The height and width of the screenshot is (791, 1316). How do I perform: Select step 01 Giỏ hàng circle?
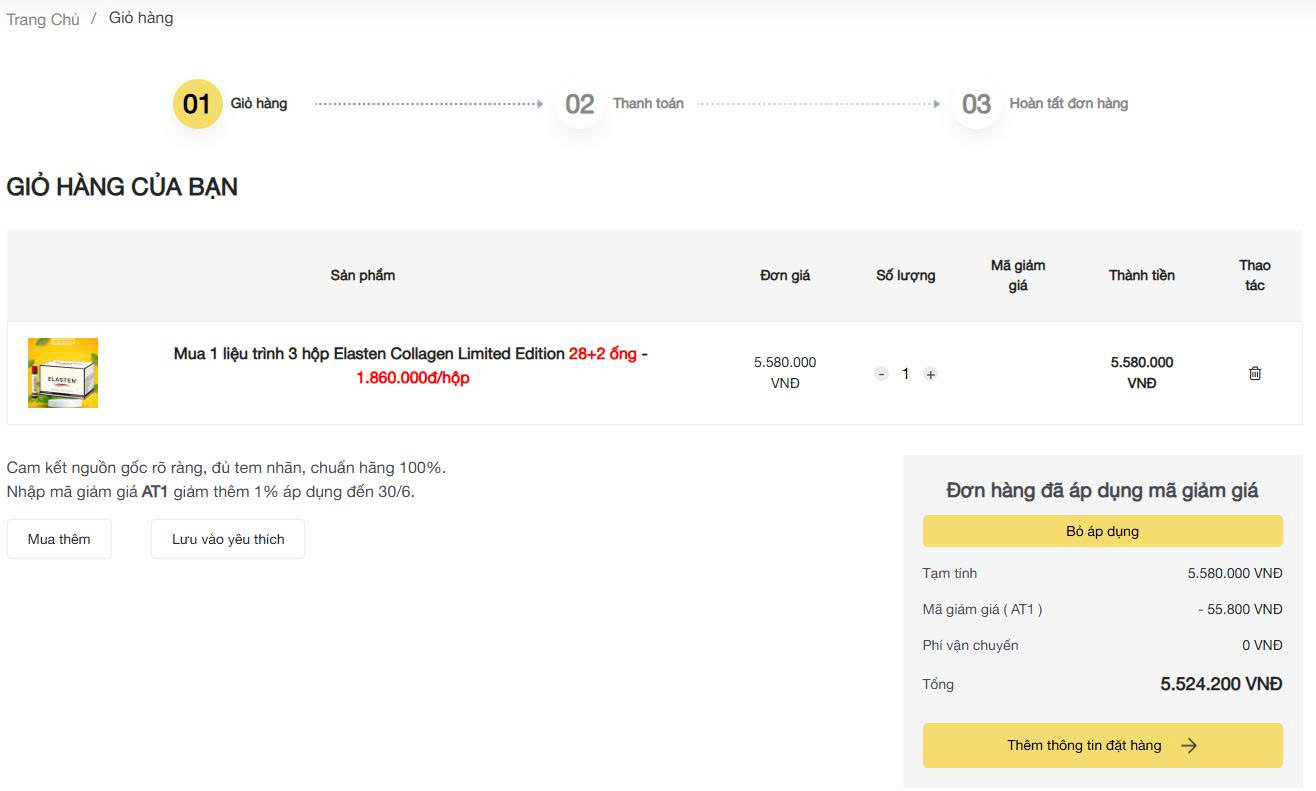[197, 104]
